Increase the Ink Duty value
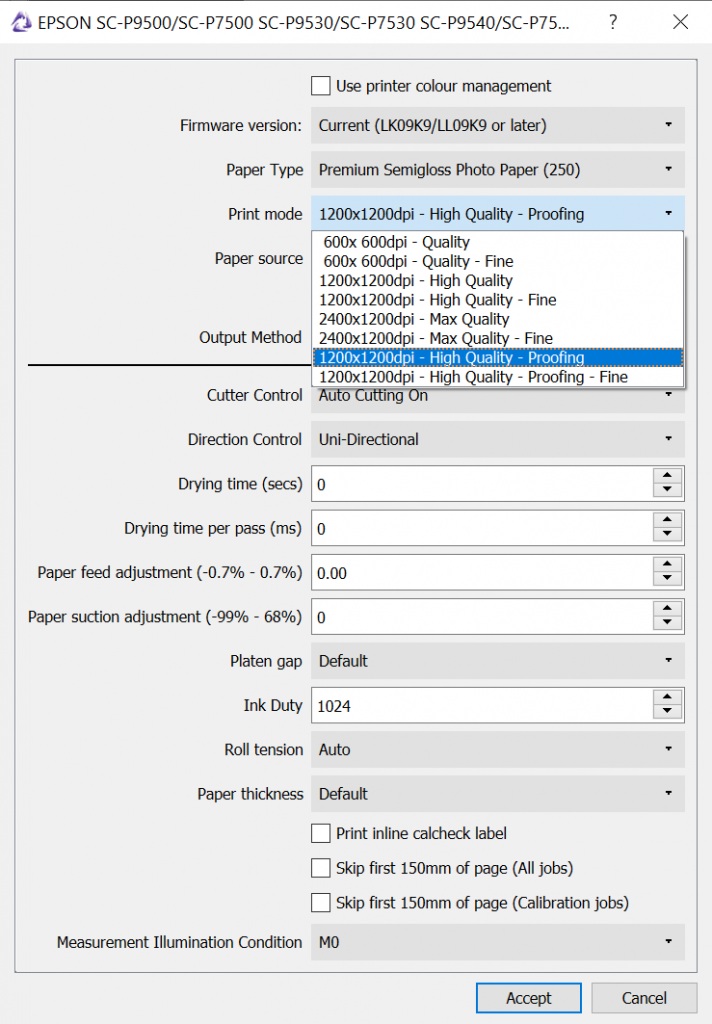 click(x=667, y=697)
